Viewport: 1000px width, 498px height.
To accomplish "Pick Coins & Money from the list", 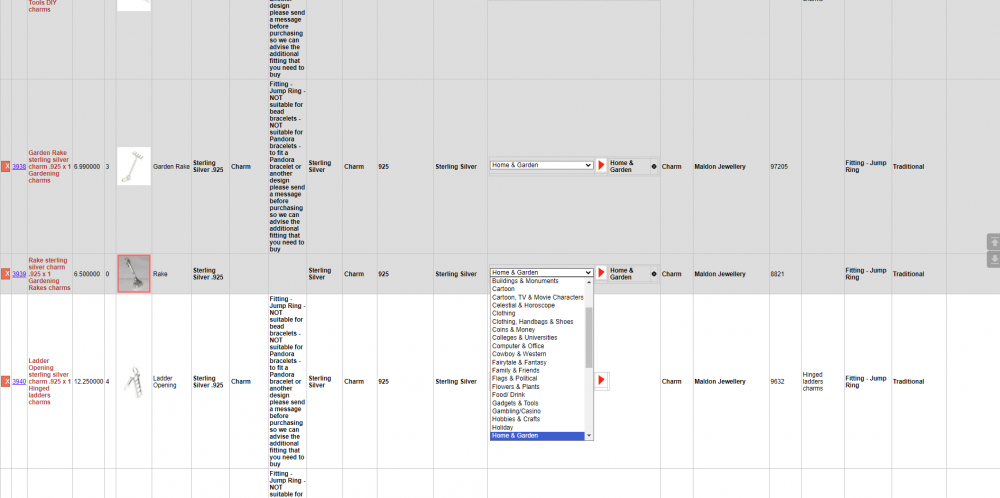I will pyautogui.click(x=538, y=330).
